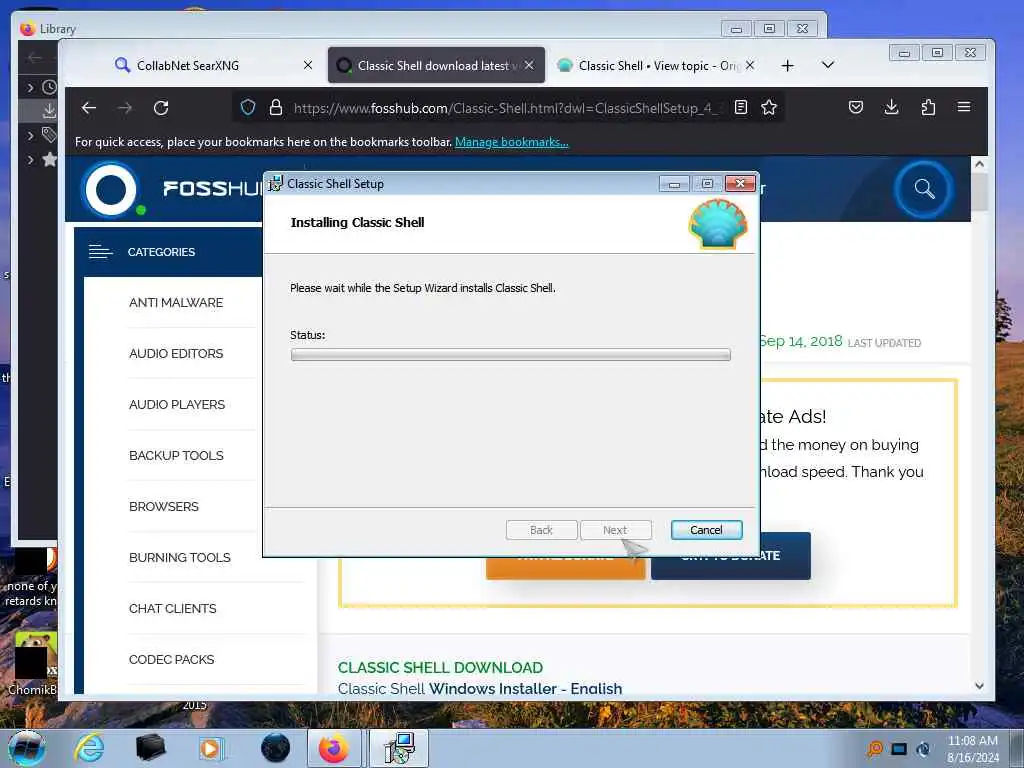Toggle CATEGORIES hamburger menu icon

(x=100, y=251)
